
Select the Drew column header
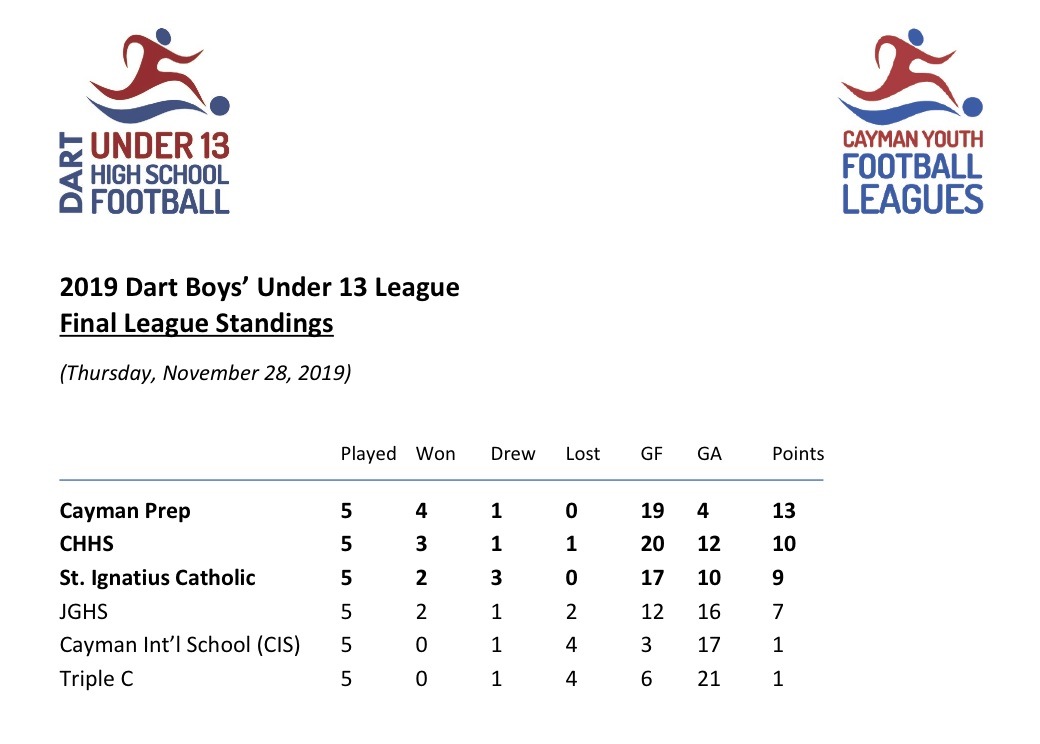[x=513, y=454]
